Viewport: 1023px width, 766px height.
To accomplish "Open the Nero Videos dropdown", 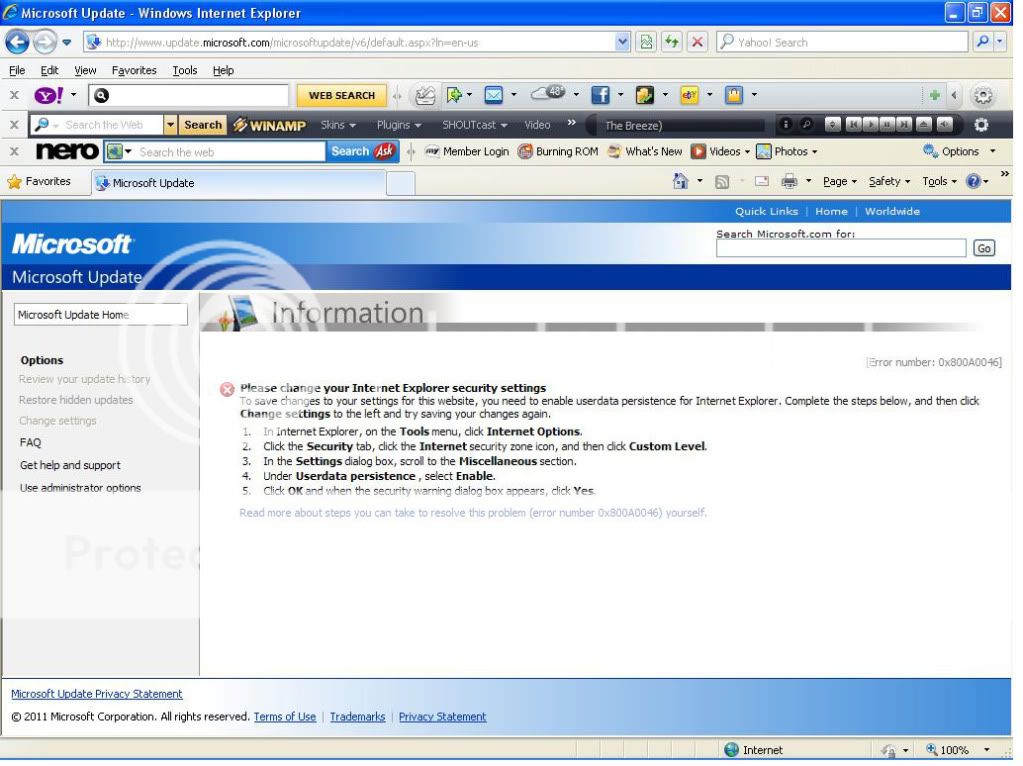I will click(721, 151).
